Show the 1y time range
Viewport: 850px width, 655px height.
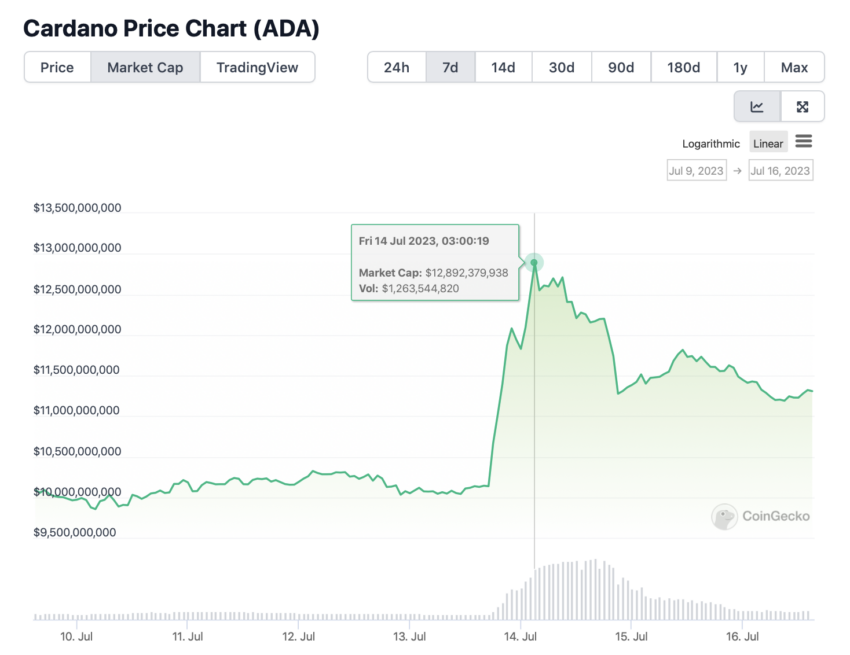point(740,67)
